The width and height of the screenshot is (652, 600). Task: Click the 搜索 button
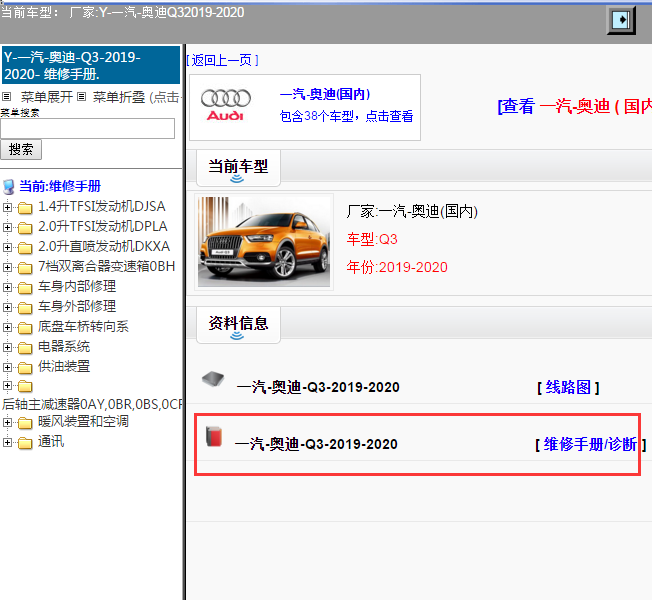(x=21, y=149)
